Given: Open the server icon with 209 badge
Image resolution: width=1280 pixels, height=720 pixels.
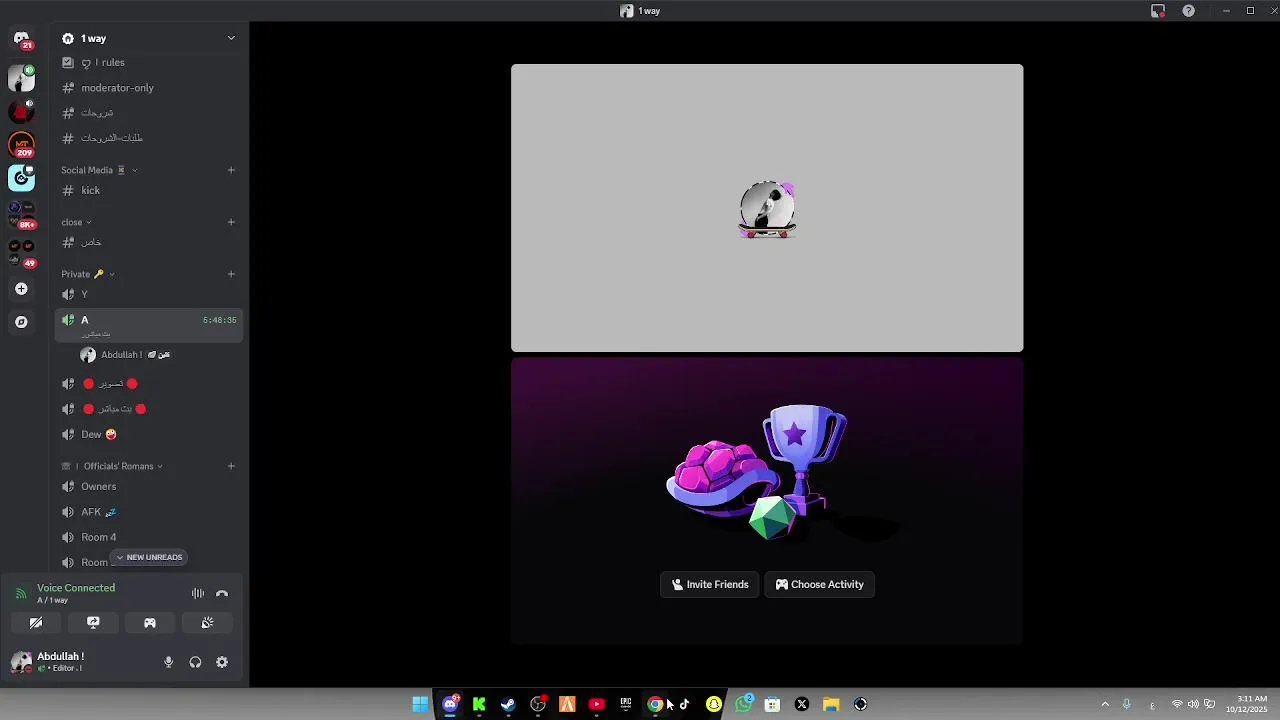Looking at the screenshot, I should tap(21, 145).
